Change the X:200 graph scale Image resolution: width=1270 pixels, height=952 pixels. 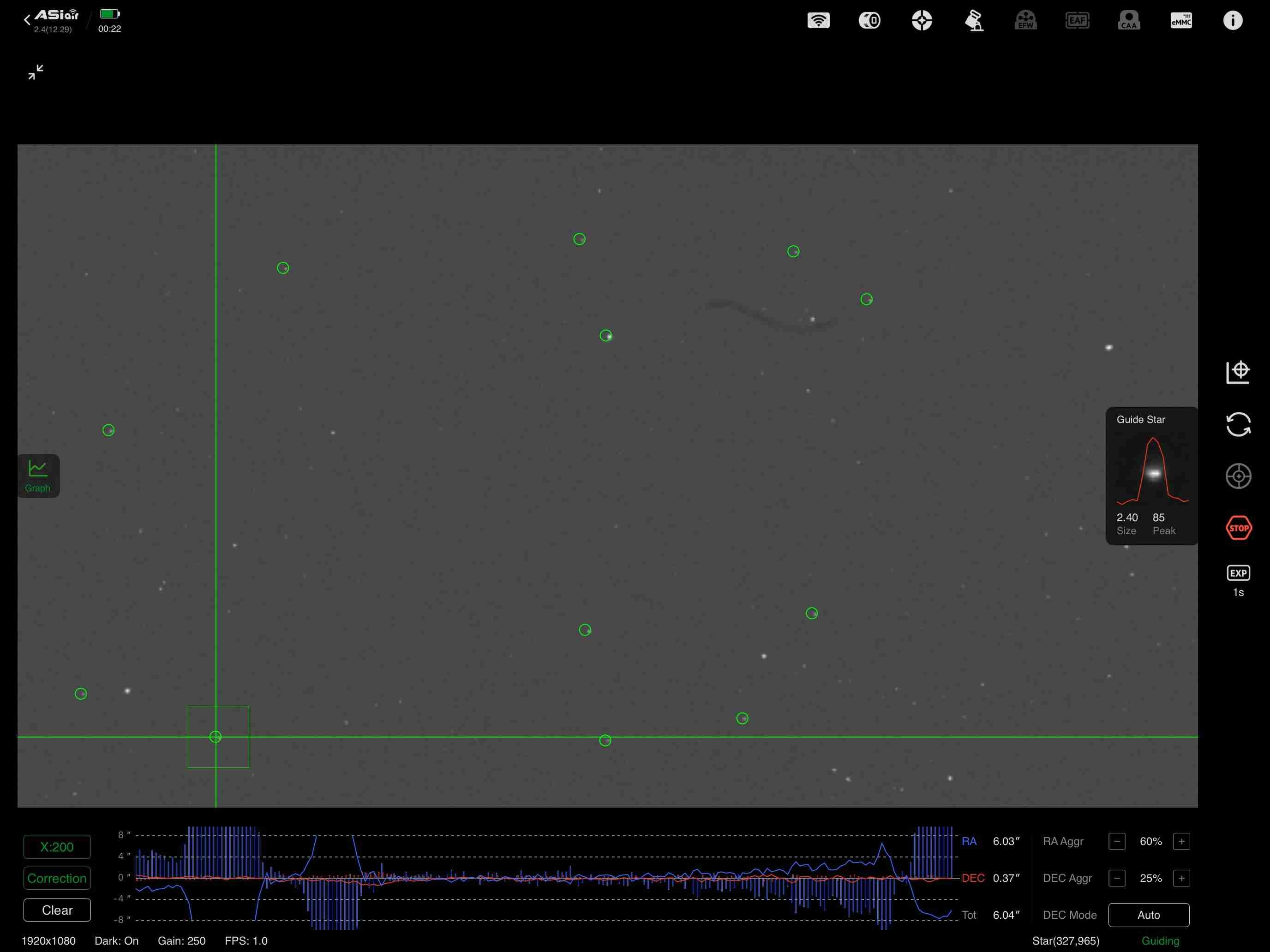click(x=57, y=847)
